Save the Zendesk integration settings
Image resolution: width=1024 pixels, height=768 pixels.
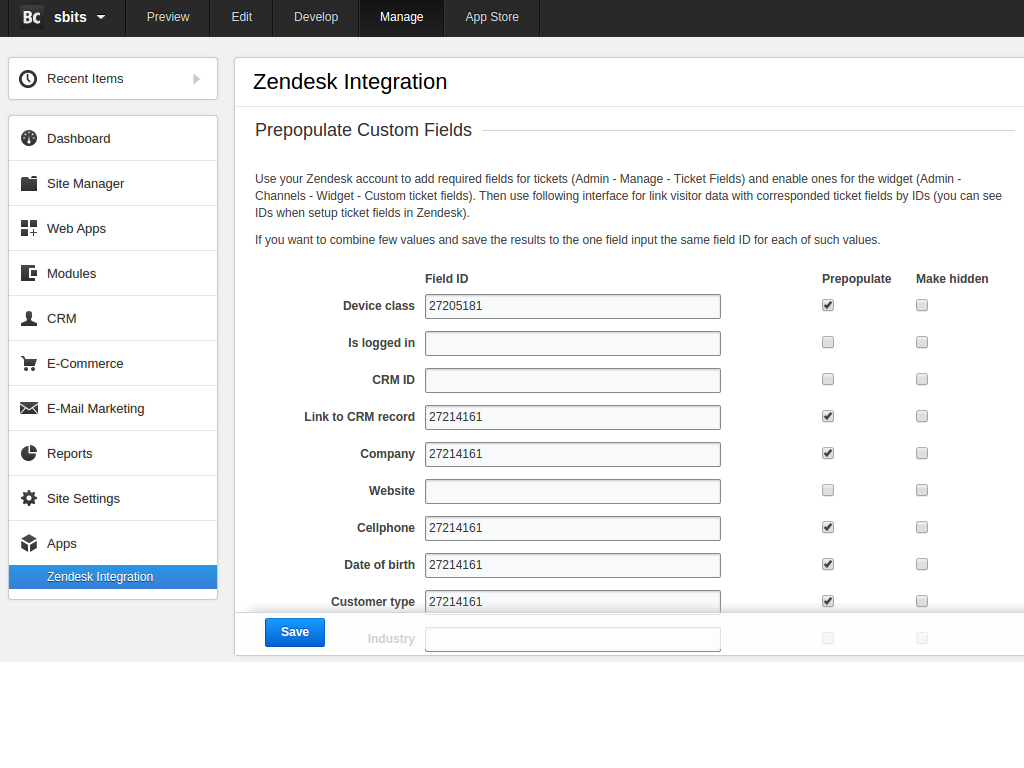(295, 632)
